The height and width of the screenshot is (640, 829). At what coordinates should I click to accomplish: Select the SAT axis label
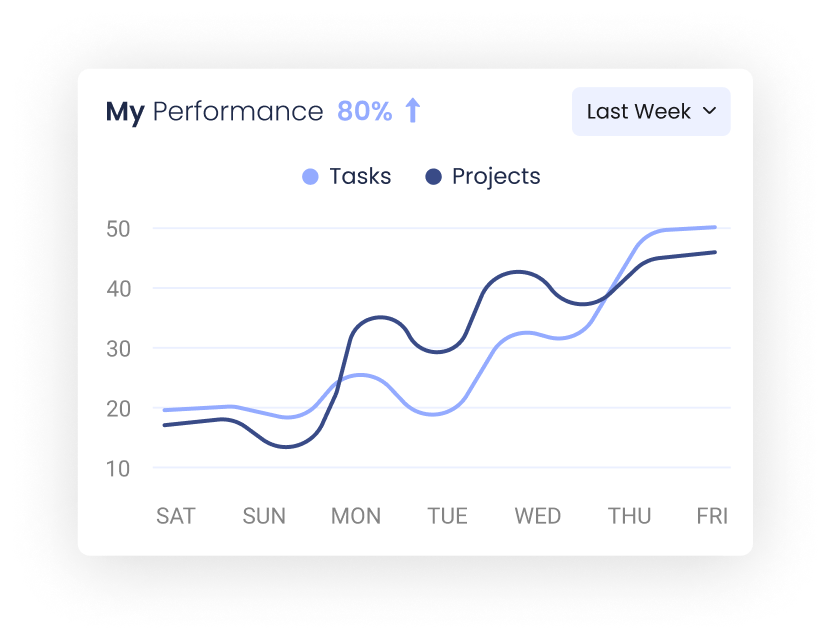pyautogui.click(x=176, y=516)
